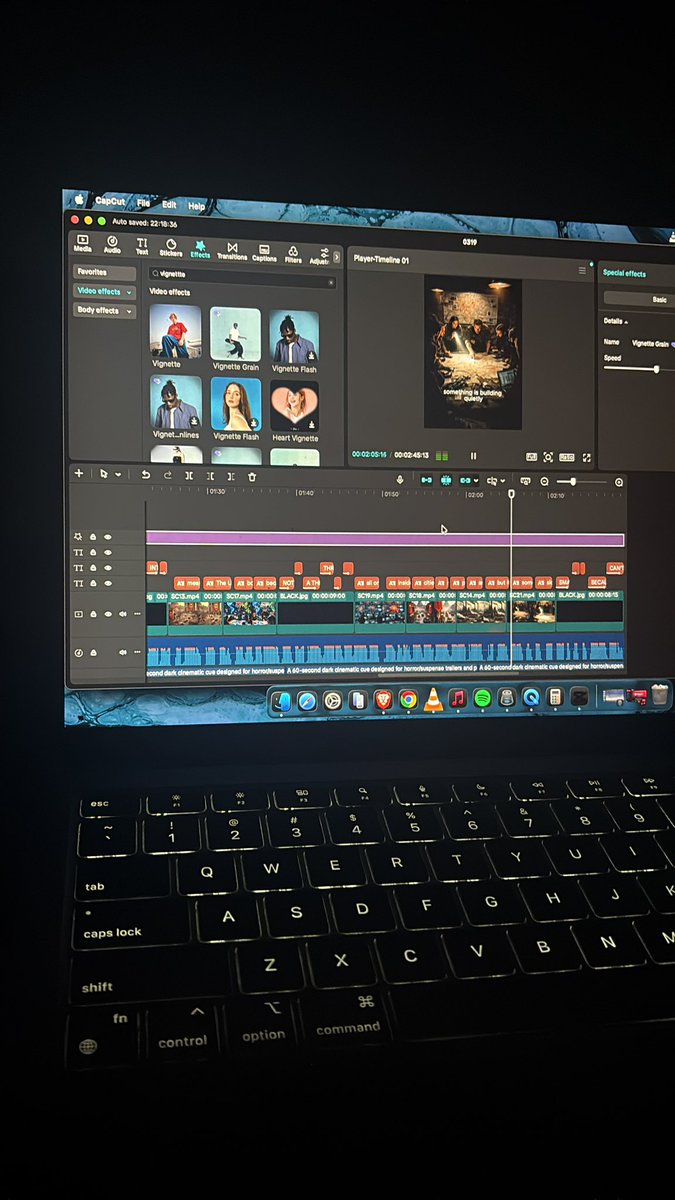Delete the selected clip via trash icon
The width and height of the screenshot is (675, 1200).
tap(252, 478)
